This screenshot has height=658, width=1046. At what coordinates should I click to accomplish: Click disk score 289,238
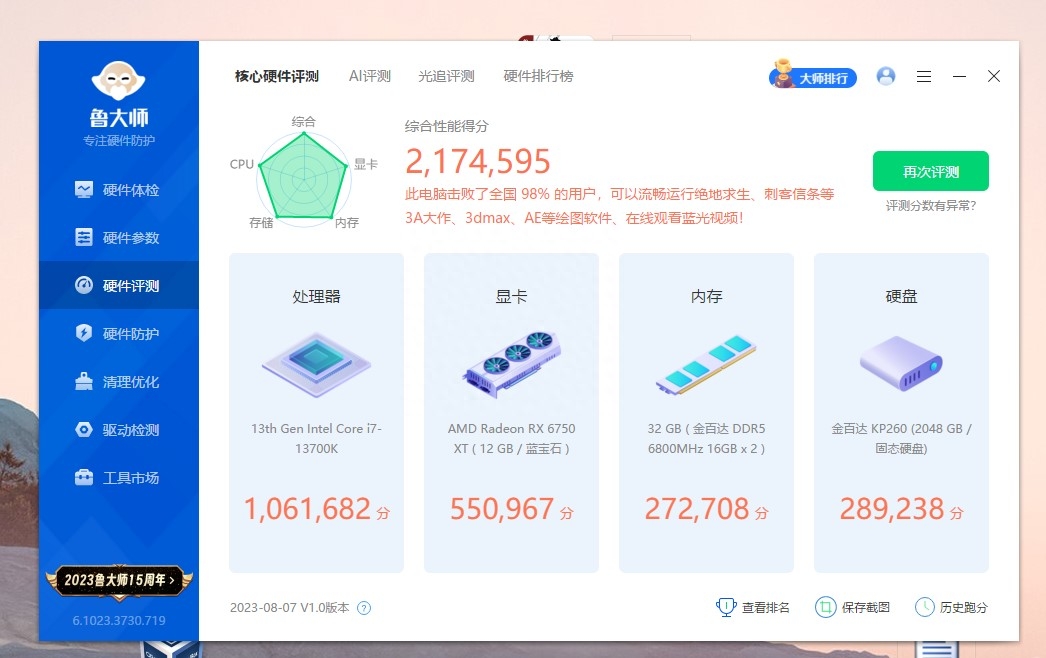(892, 509)
